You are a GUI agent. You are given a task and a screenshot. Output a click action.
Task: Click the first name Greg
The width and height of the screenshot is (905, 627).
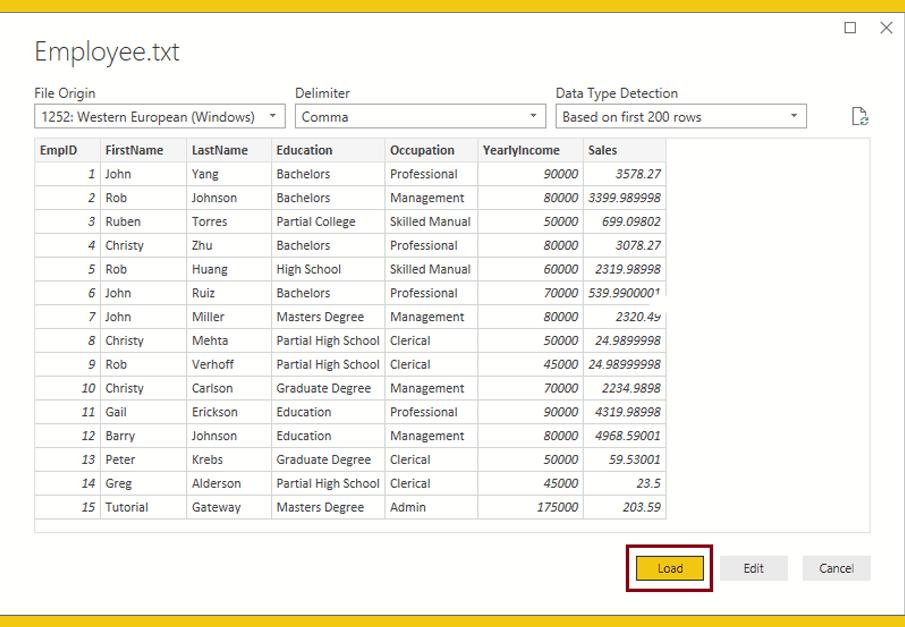(144, 483)
